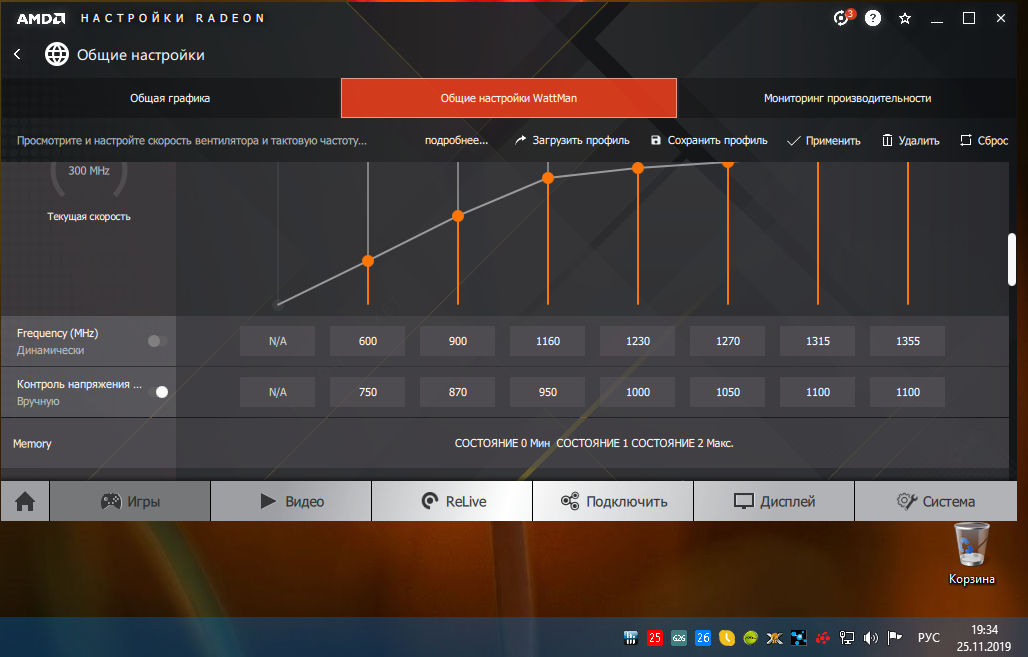Click the 600 MHz state graph point

pos(368,261)
